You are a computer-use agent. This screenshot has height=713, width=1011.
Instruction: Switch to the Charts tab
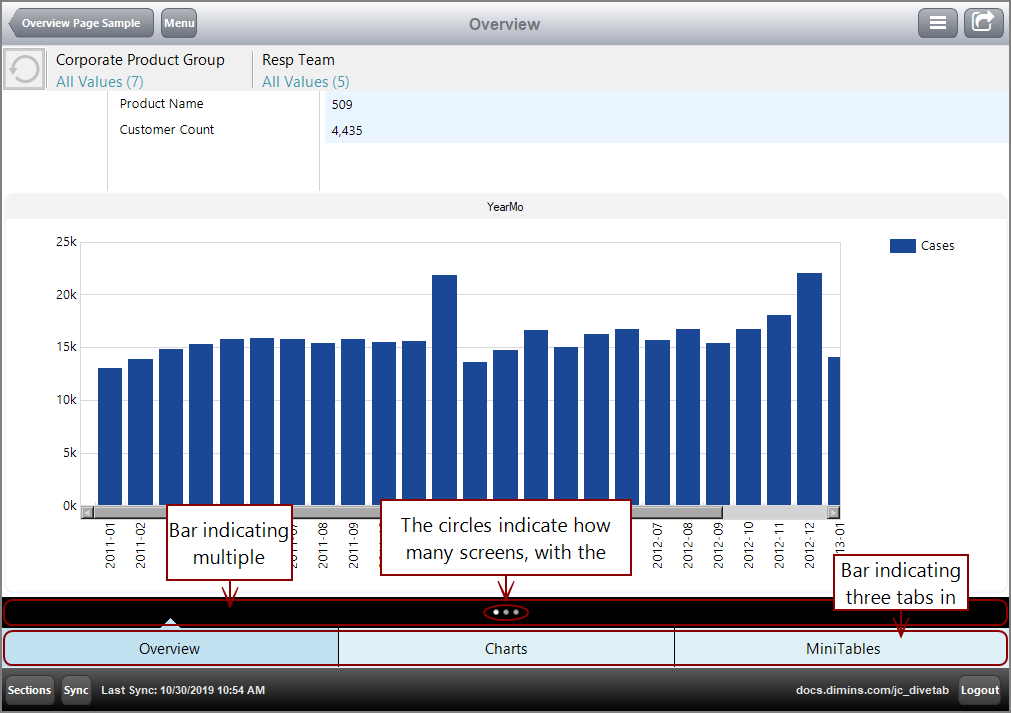pos(505,647)
